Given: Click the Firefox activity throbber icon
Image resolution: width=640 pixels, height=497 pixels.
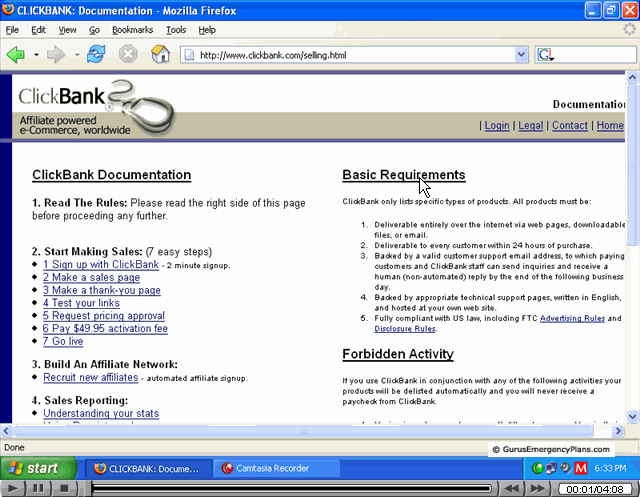Looking at the screenshot, I should pyautogui.click(x=630, y=29).
